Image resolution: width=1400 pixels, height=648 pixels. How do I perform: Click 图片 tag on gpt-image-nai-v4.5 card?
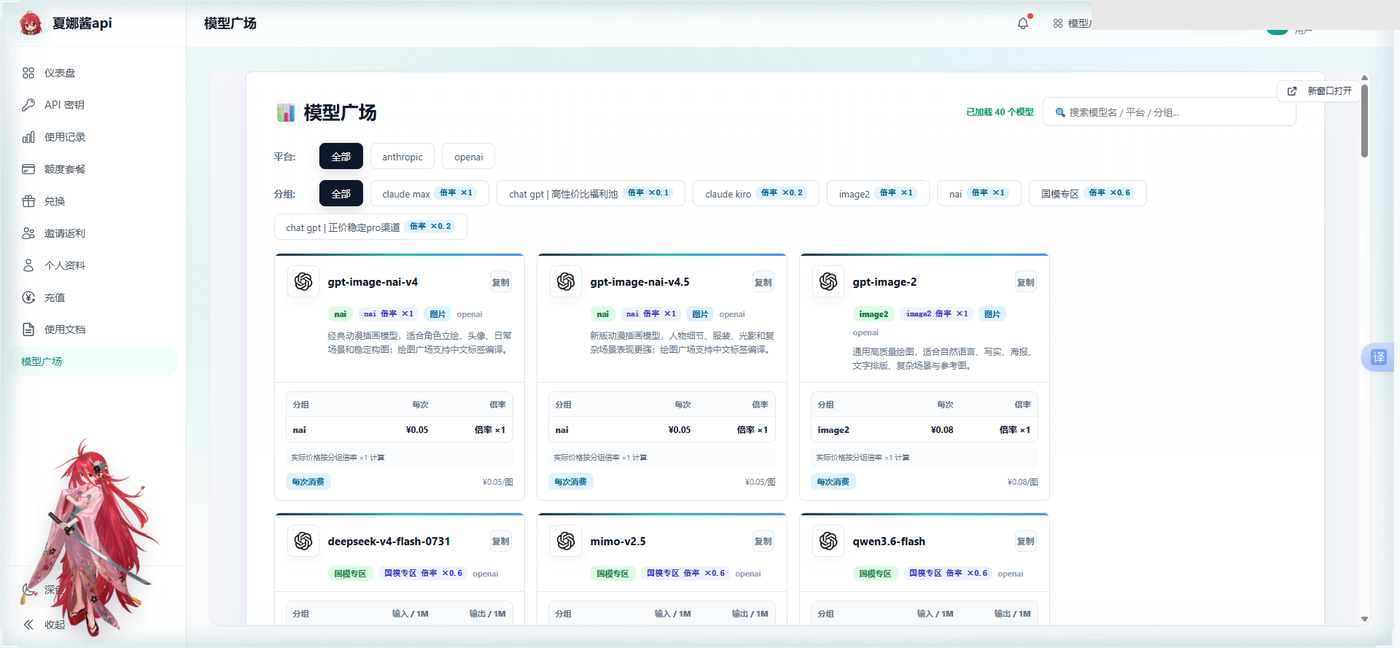pyautogui.click(x=700, y=314)
